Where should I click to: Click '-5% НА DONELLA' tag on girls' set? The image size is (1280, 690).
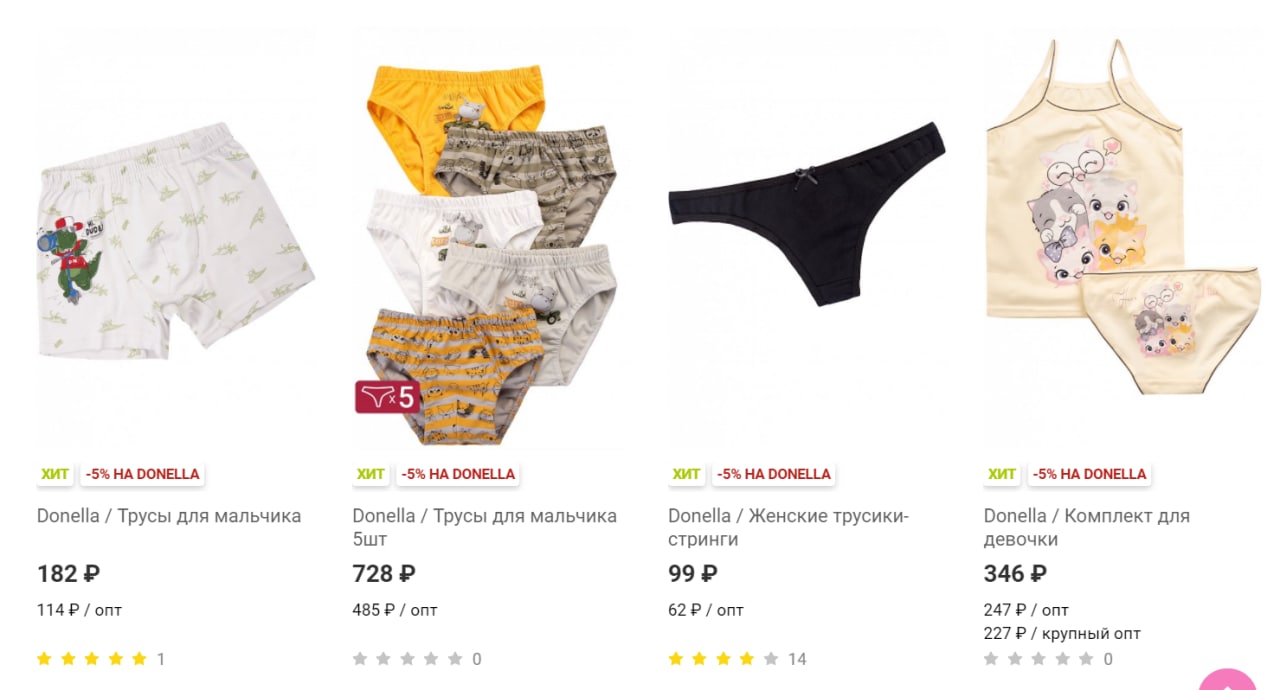pos(1089,474)
